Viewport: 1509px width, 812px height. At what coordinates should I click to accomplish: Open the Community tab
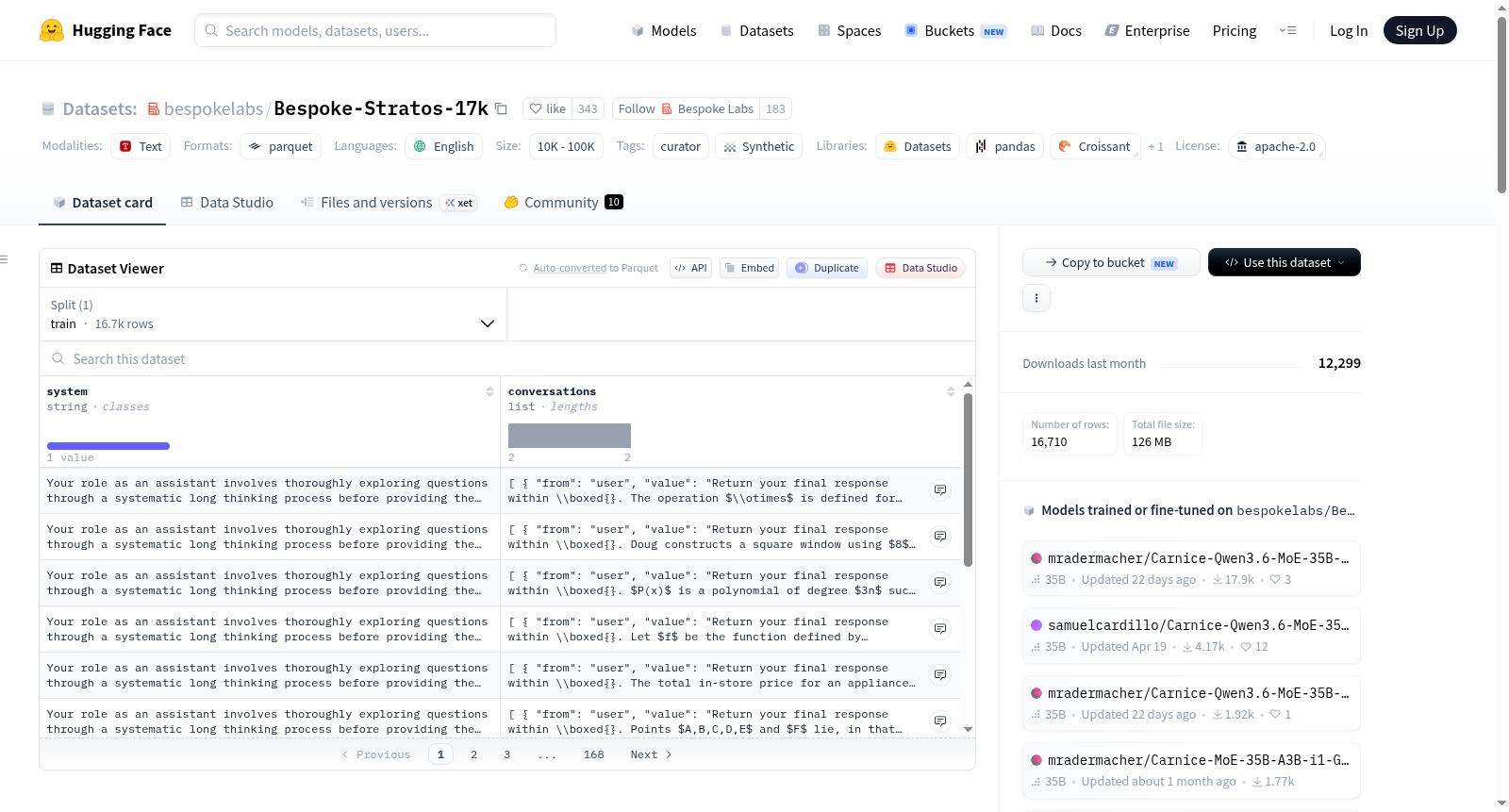pyautogui.click(x=563, y=203)
